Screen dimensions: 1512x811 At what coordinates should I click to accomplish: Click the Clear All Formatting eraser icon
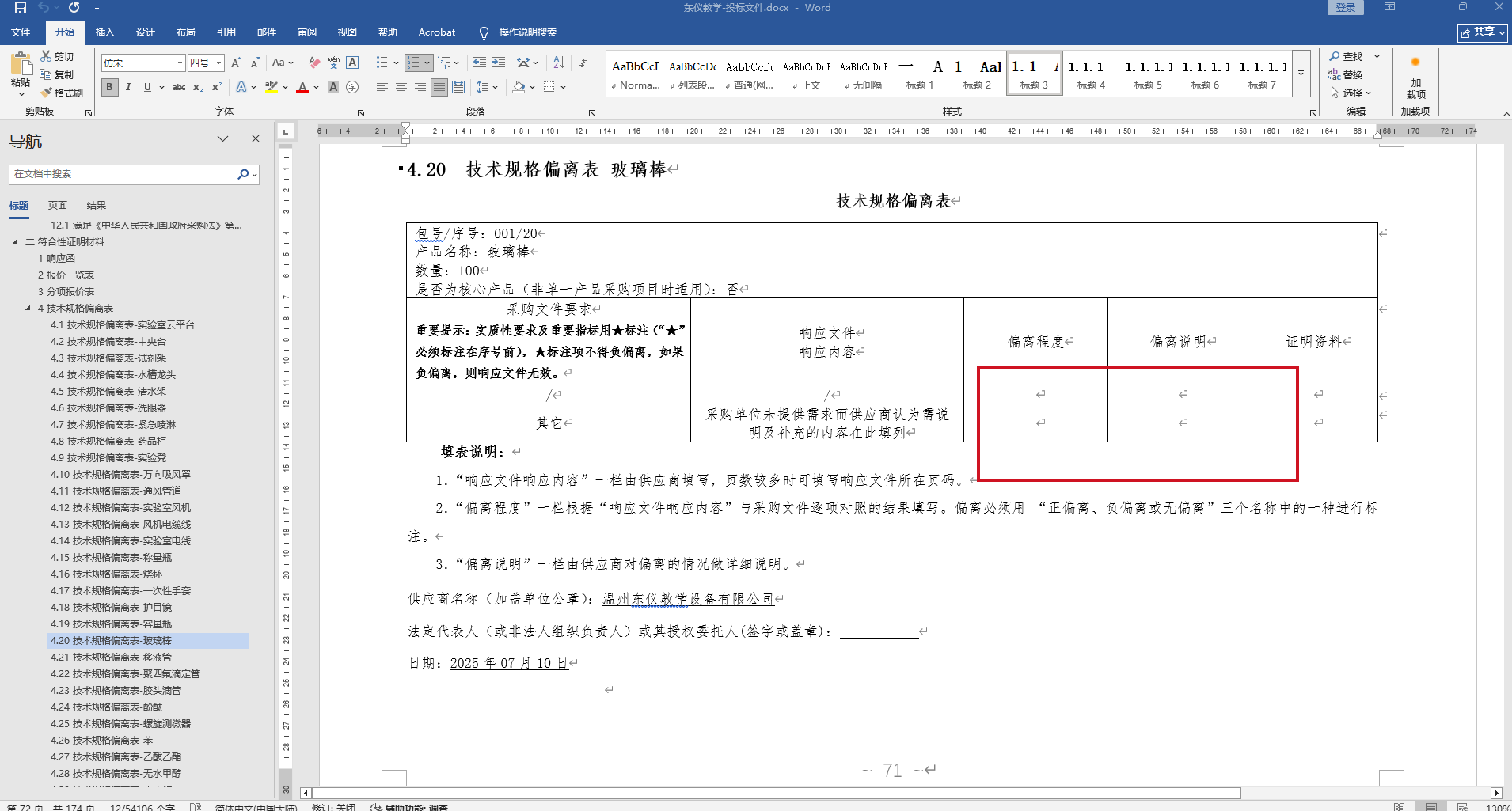(314, 63)
